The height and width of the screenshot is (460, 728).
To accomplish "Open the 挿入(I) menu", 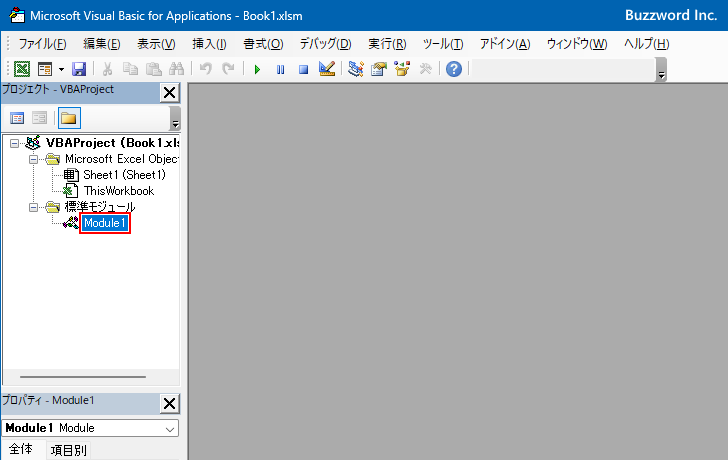I will coord(209,44).
